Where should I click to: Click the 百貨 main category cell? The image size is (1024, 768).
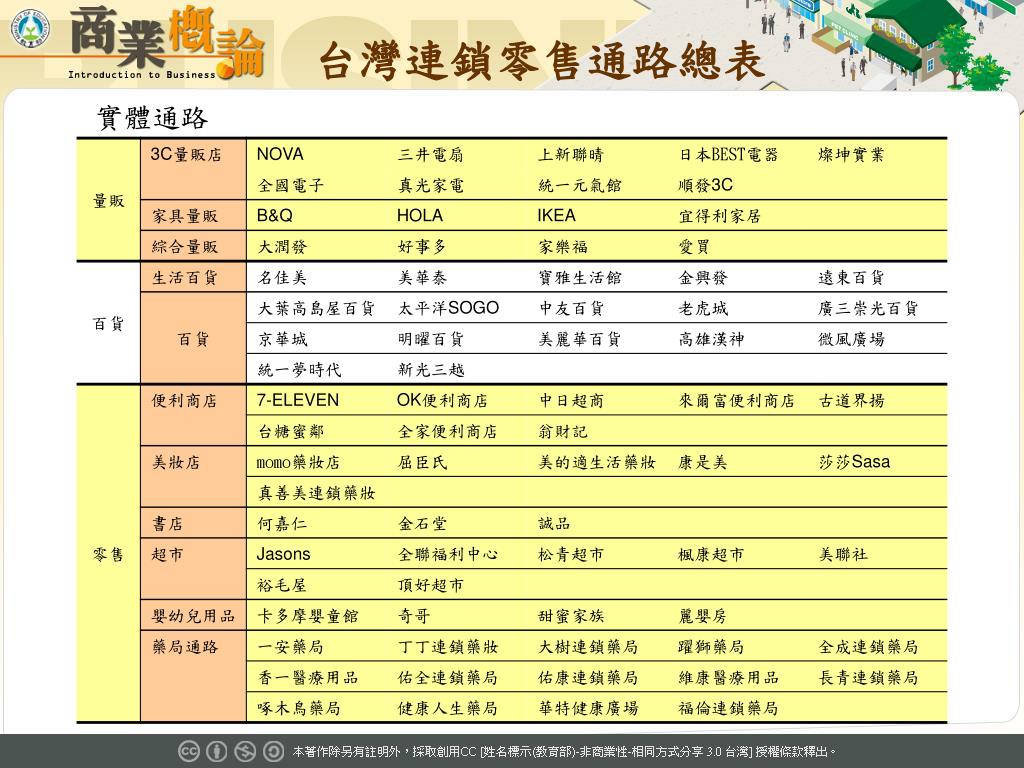[108, 324]
